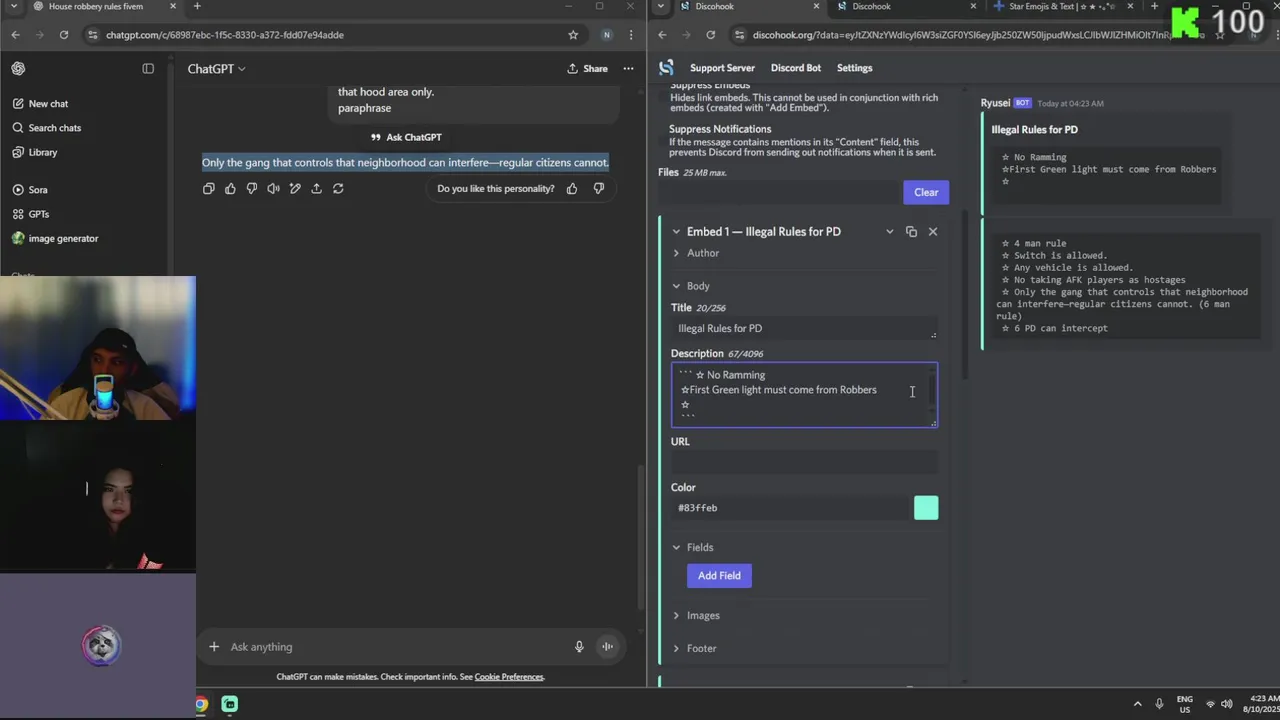Open the green taskbar app icon
Screen dimensions: 1280x720
point(230,704)
